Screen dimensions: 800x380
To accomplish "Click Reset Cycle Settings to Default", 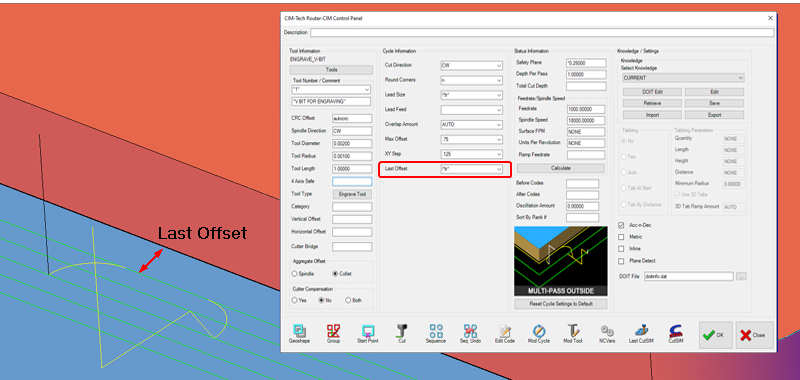I will (x=561, y=304).
